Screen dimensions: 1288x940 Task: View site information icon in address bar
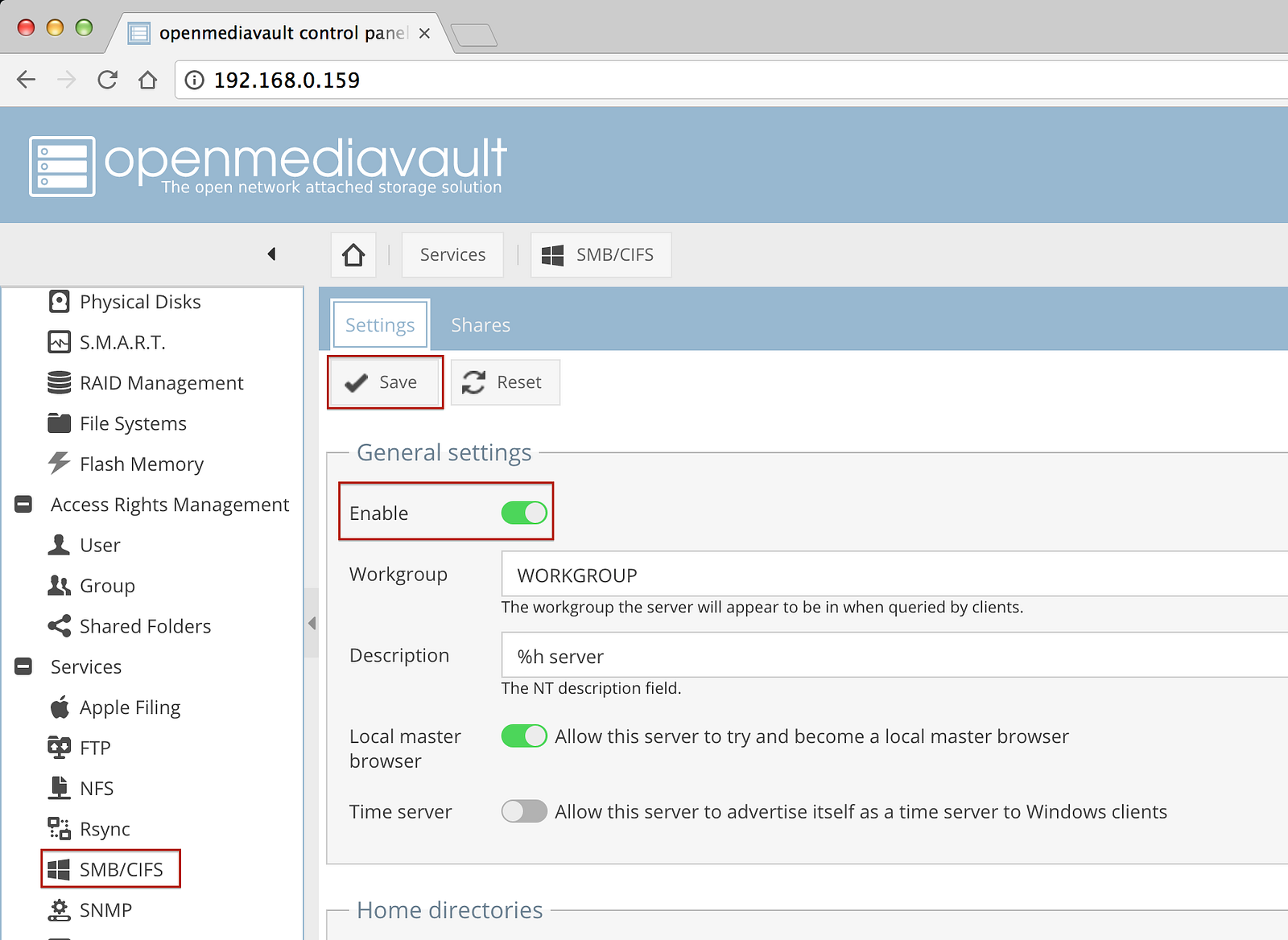[195, 80]
